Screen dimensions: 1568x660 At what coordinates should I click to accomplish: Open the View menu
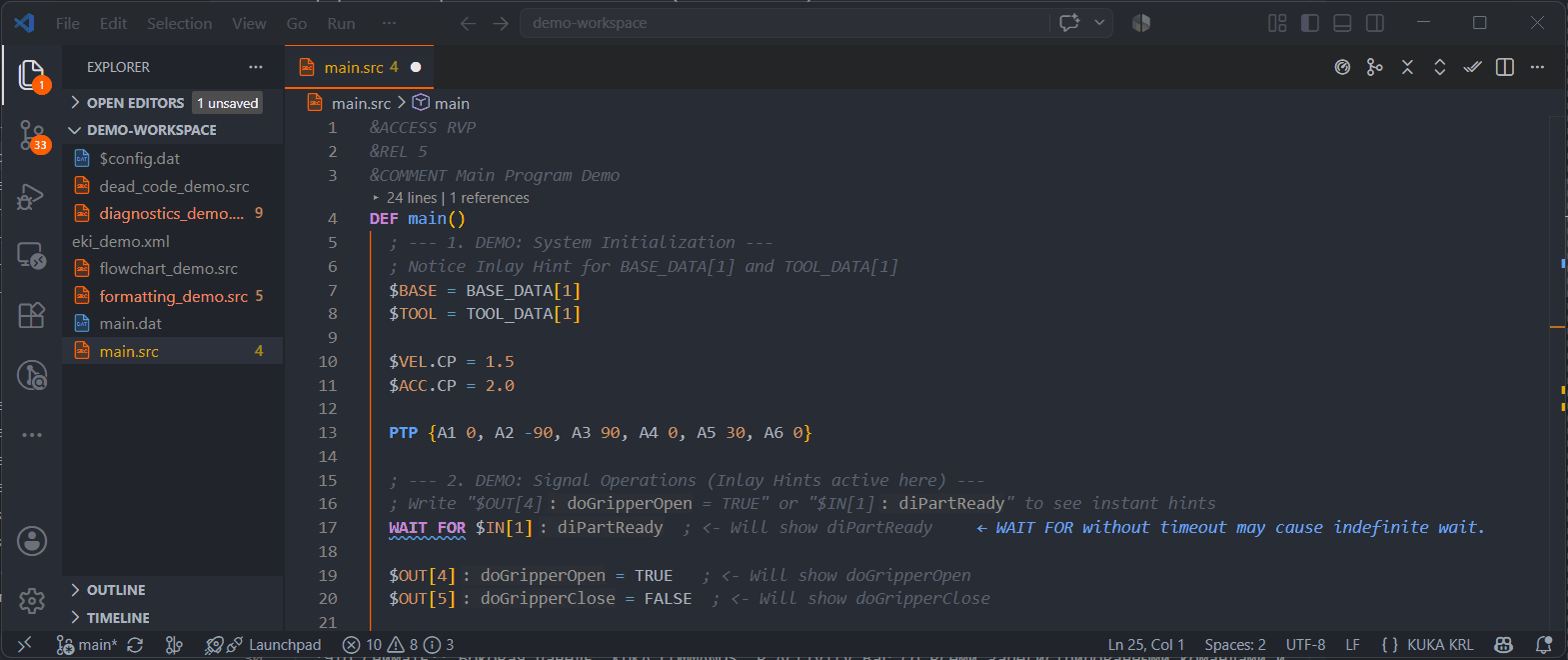[249, 23]
